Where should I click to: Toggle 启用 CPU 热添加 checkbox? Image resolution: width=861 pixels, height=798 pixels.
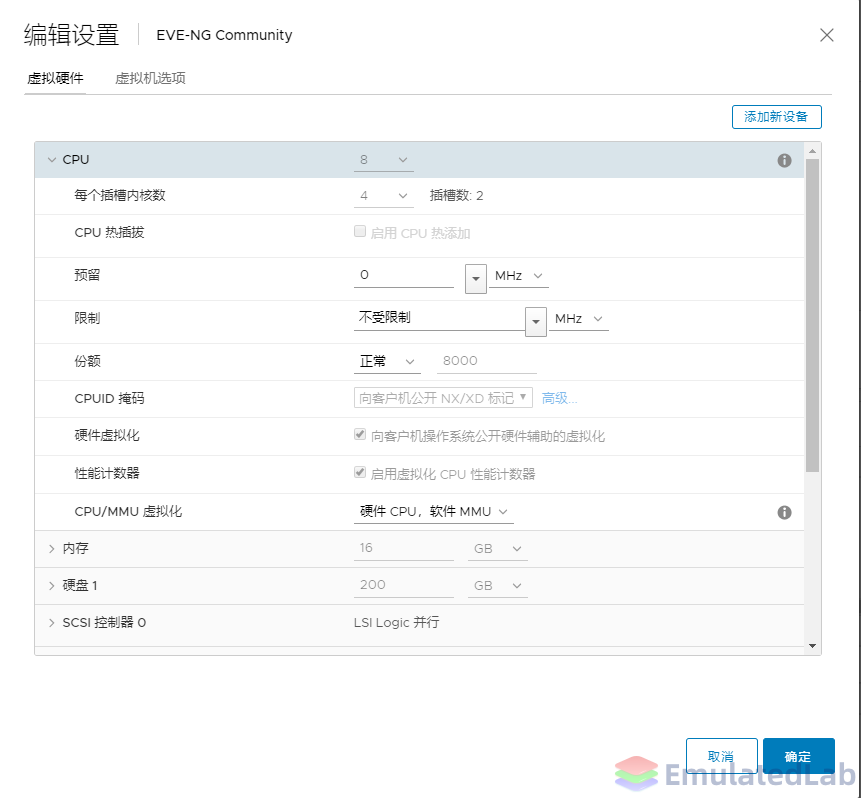tap(360, 231)
